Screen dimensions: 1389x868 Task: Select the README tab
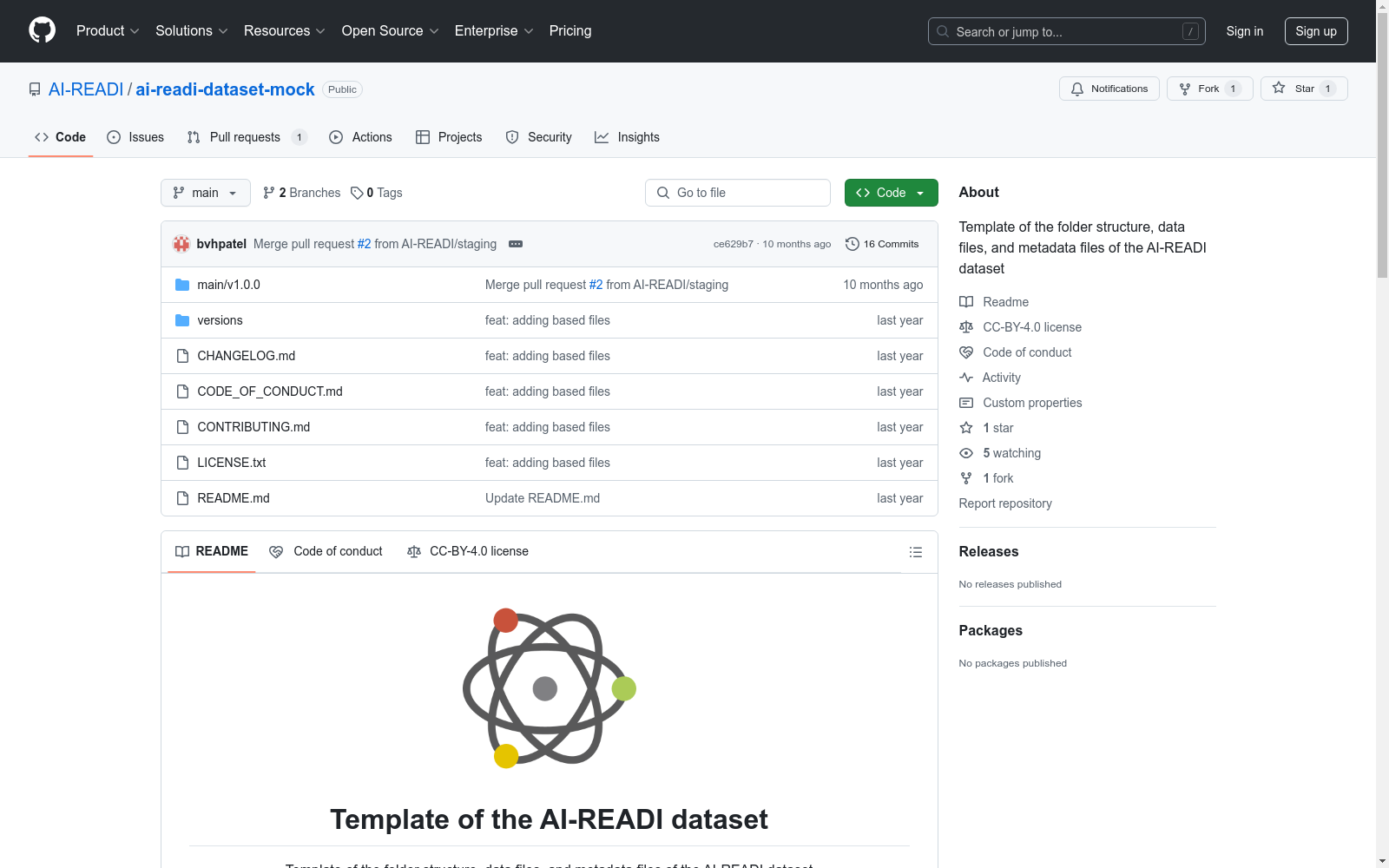pos(212,552)
